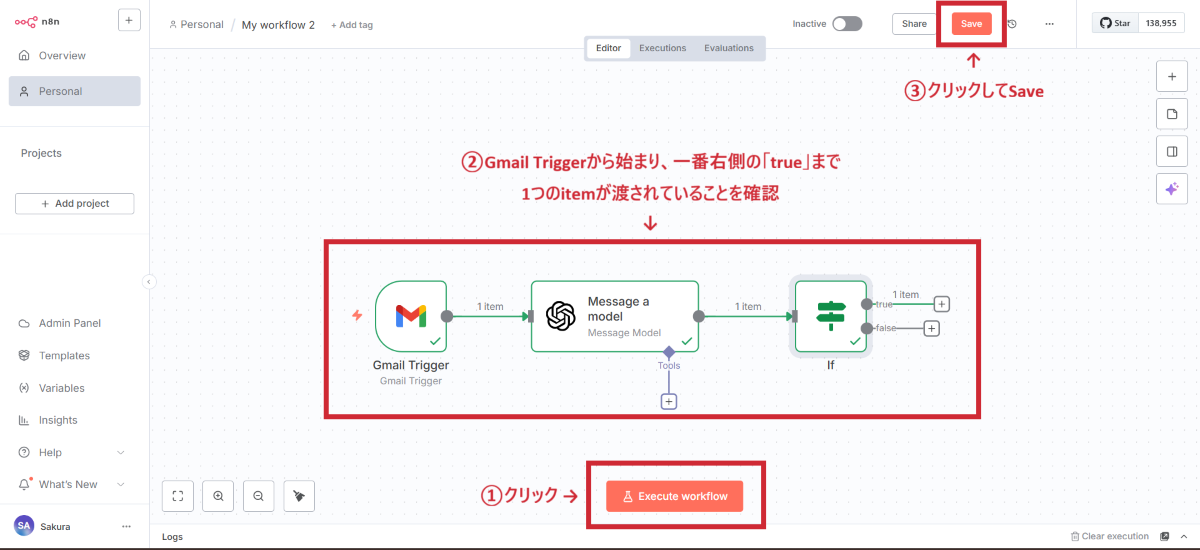Switch to the Evaluations tab
The image size is (1200, 550).
[x=728, y=48]
